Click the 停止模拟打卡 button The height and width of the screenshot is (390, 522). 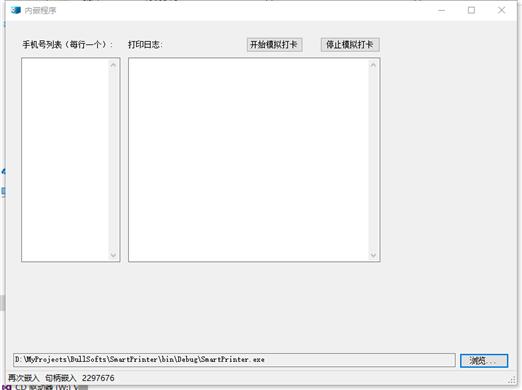tap(350, 44)
